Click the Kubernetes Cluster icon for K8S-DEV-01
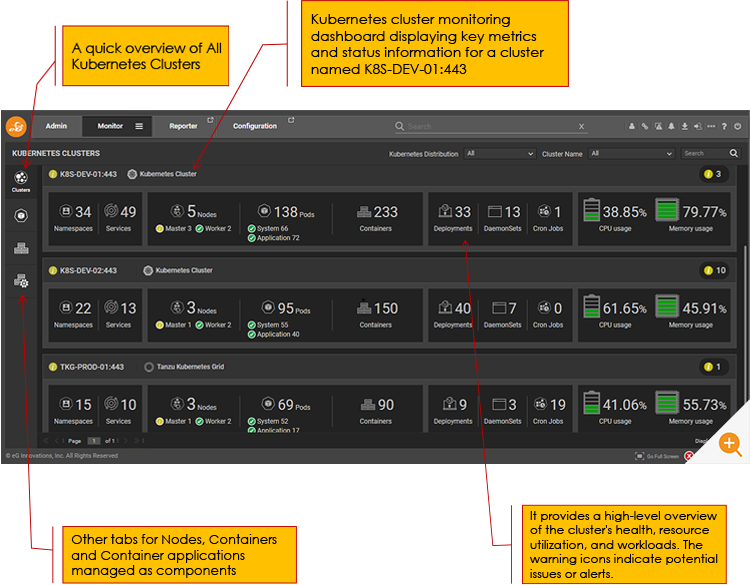 (x=132, y=174)
